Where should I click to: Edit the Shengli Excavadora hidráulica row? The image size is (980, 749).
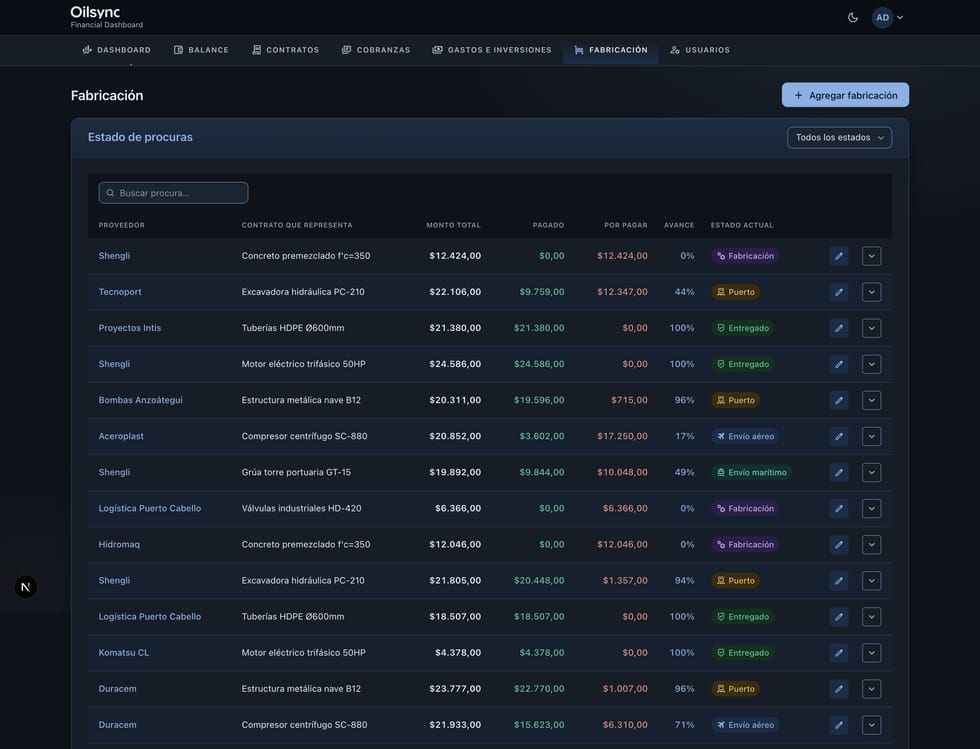(x=839, y=581)
